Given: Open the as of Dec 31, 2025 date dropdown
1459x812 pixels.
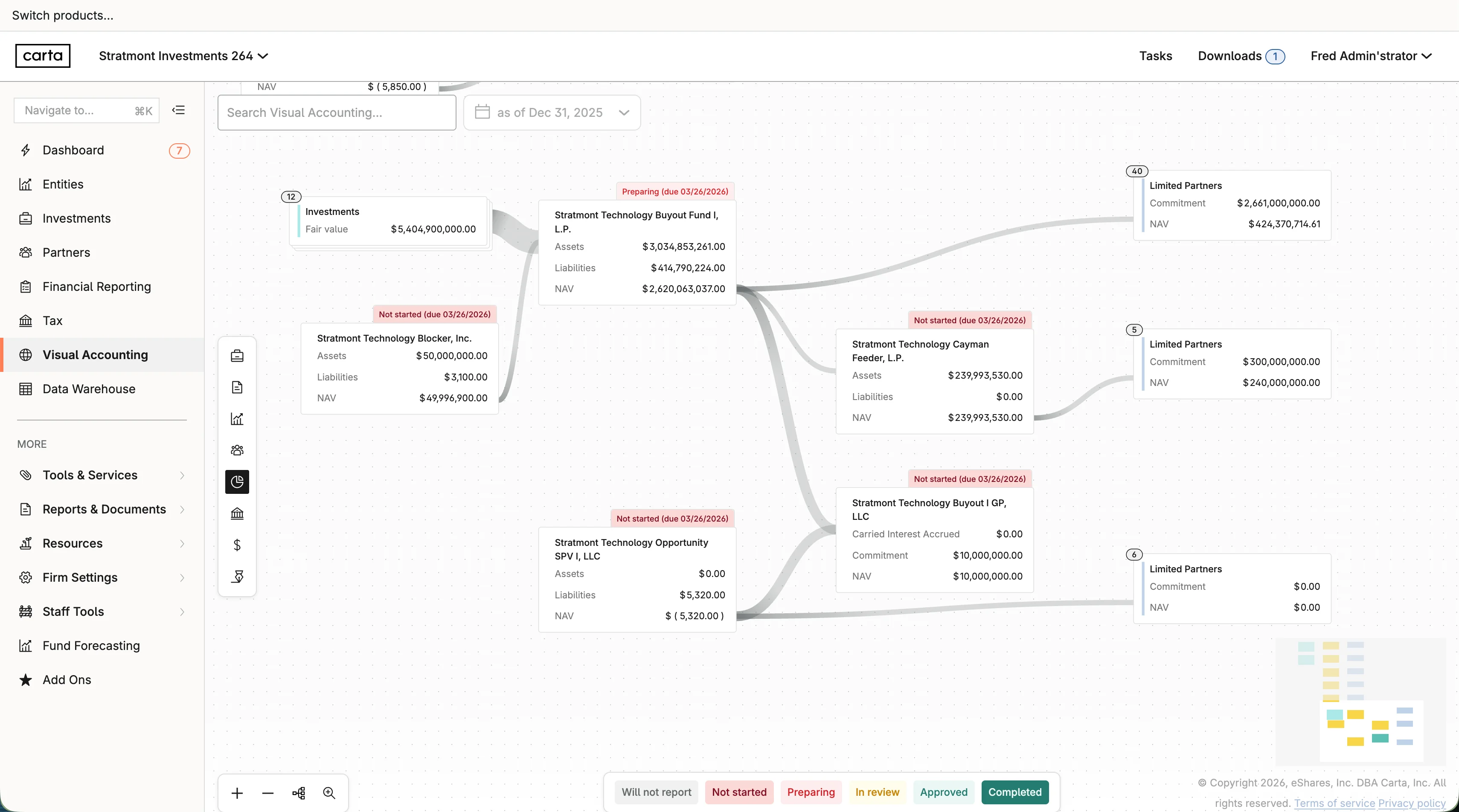Looking at the screenshot, I should tap(552, 112).
